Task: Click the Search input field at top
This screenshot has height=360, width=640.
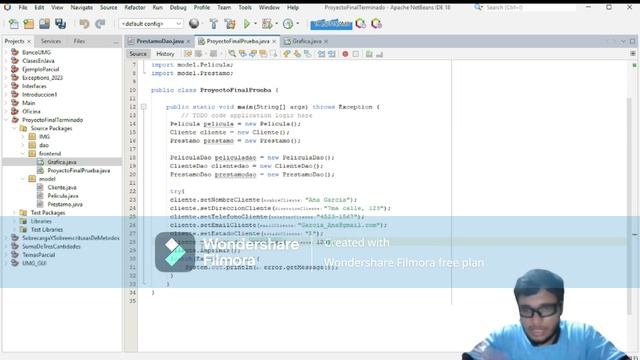Action: (531, 7)
